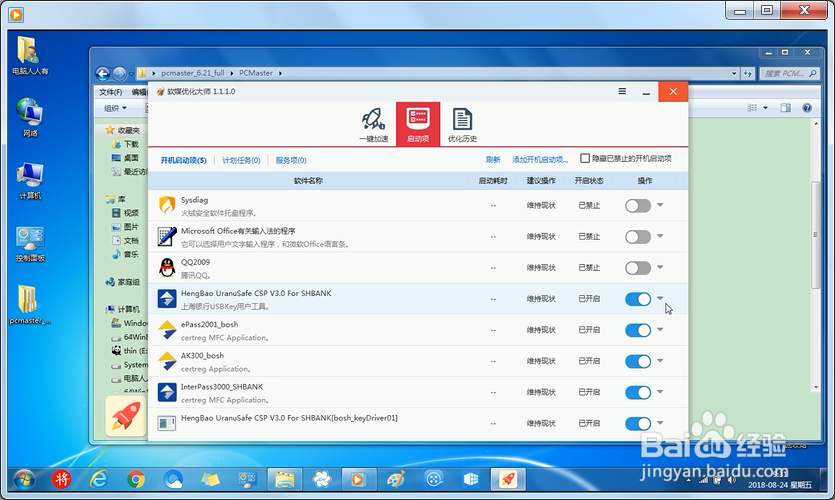Open the 组织 menu in Explorer
The height and width of the screenshot is (500, 835).
click(x=115, y=108)
